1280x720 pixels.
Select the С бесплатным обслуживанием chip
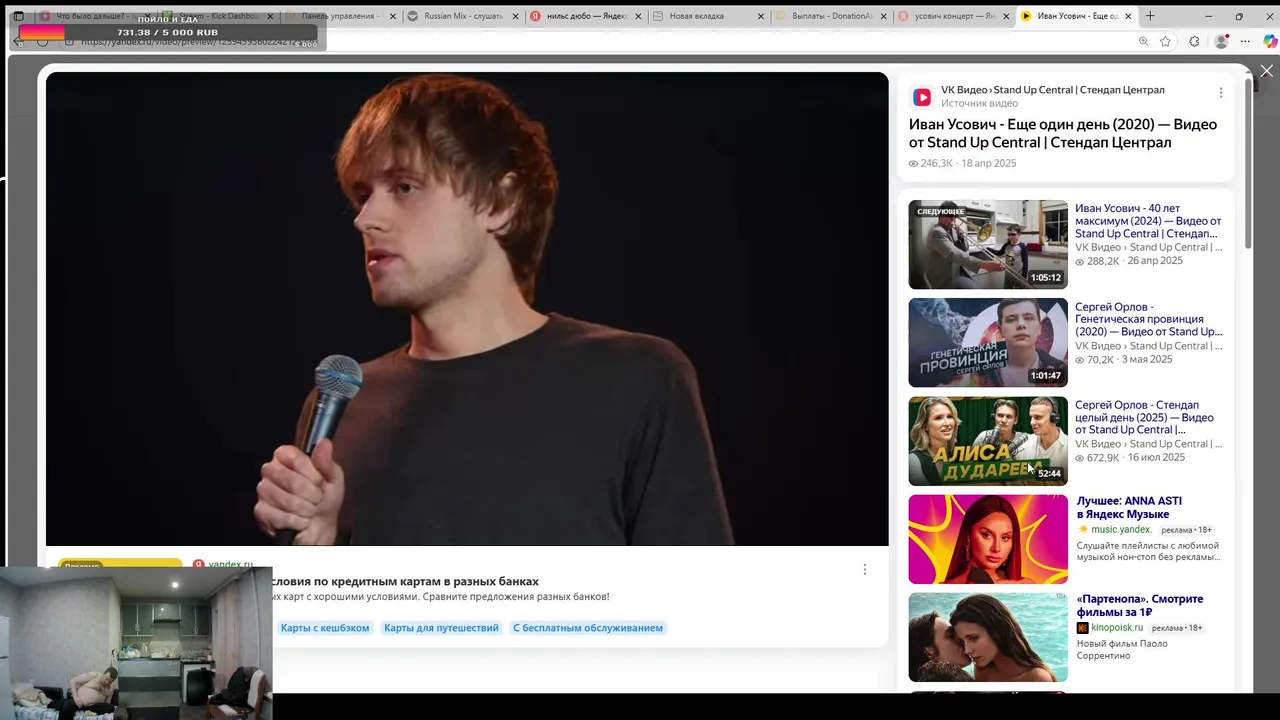click(588, 628)
